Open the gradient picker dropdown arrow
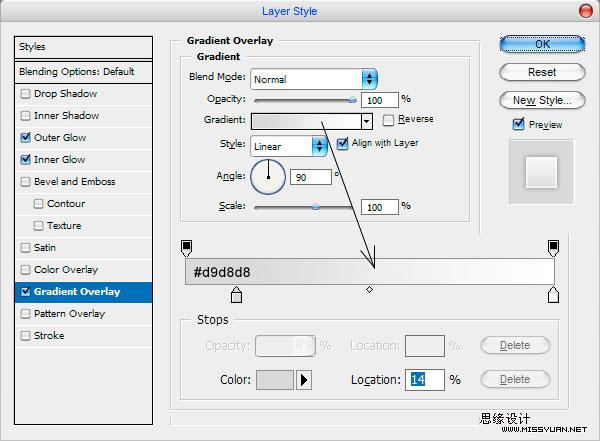 pos(367,121)
